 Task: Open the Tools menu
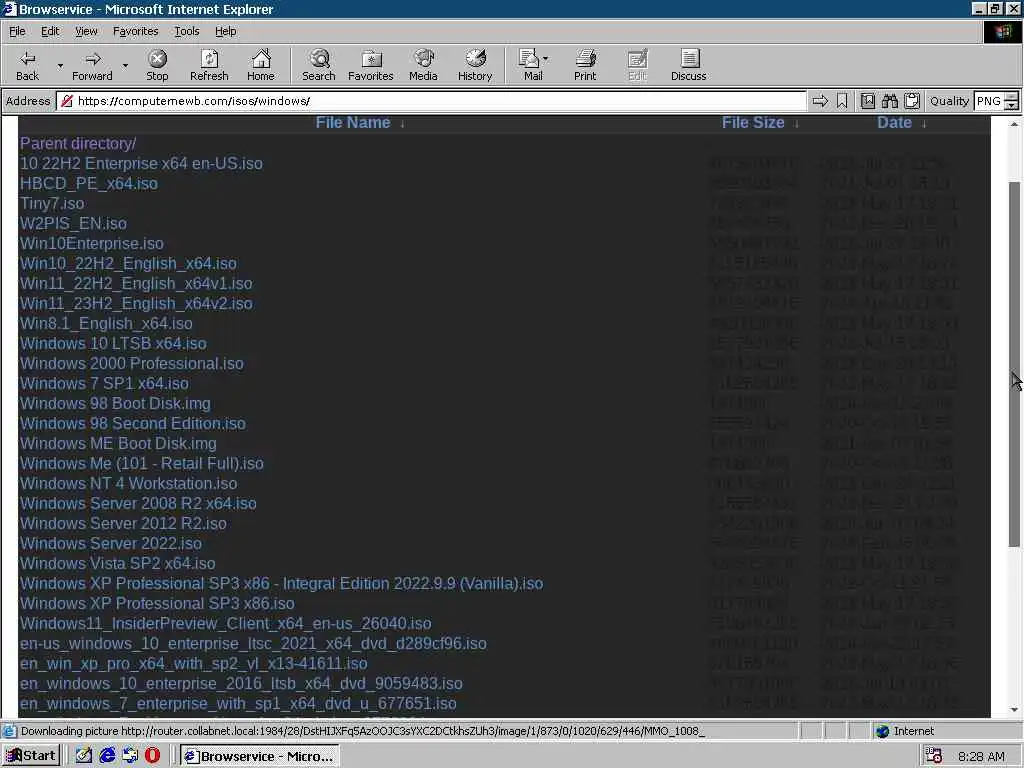coord(186,31)
